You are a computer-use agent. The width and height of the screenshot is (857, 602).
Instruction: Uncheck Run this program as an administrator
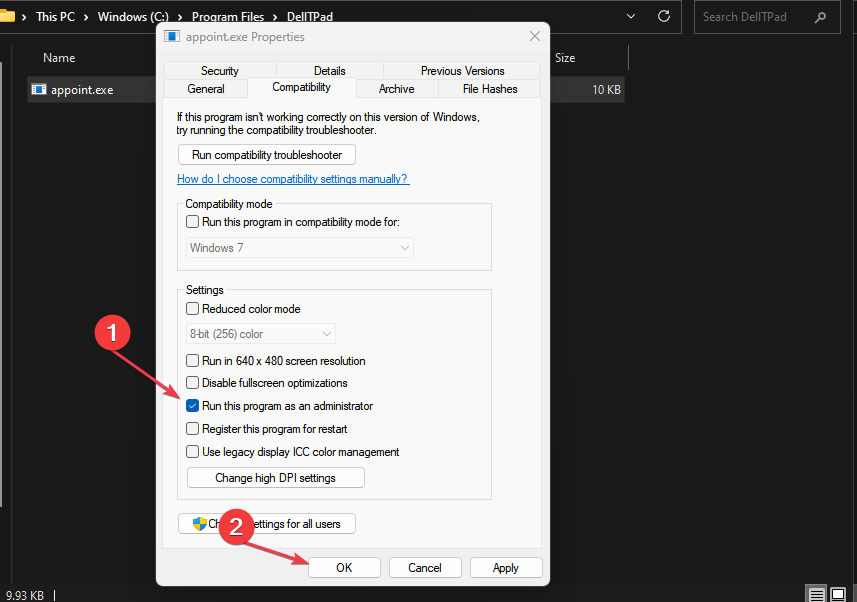(x=192, y=405)
